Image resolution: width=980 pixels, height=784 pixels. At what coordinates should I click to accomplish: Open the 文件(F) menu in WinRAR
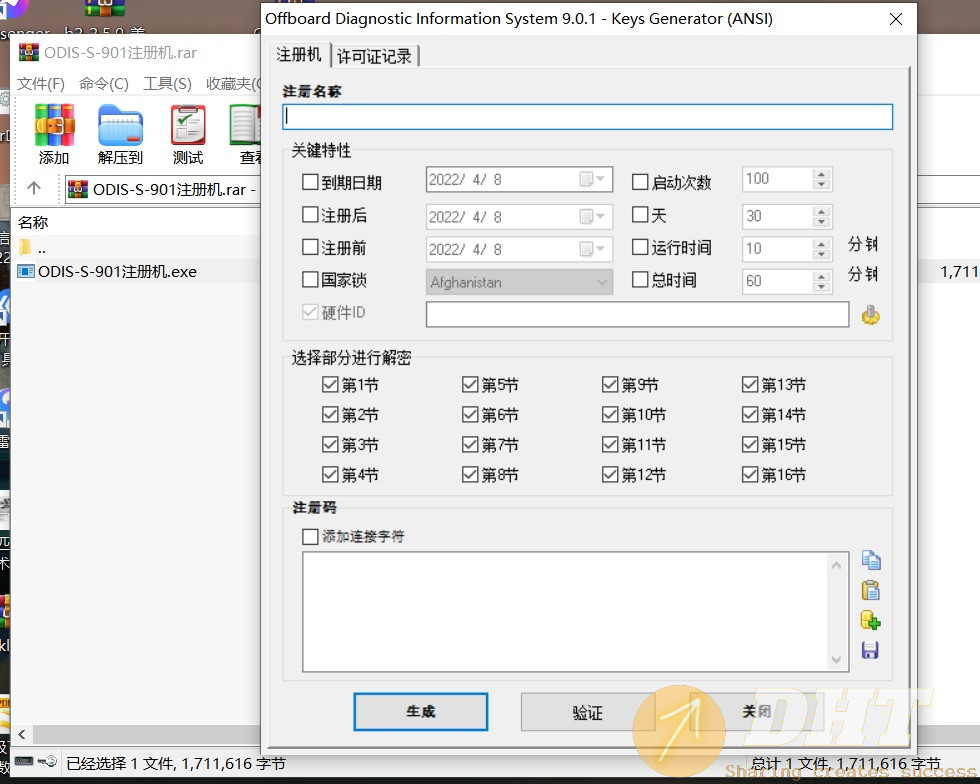point(41,84)
